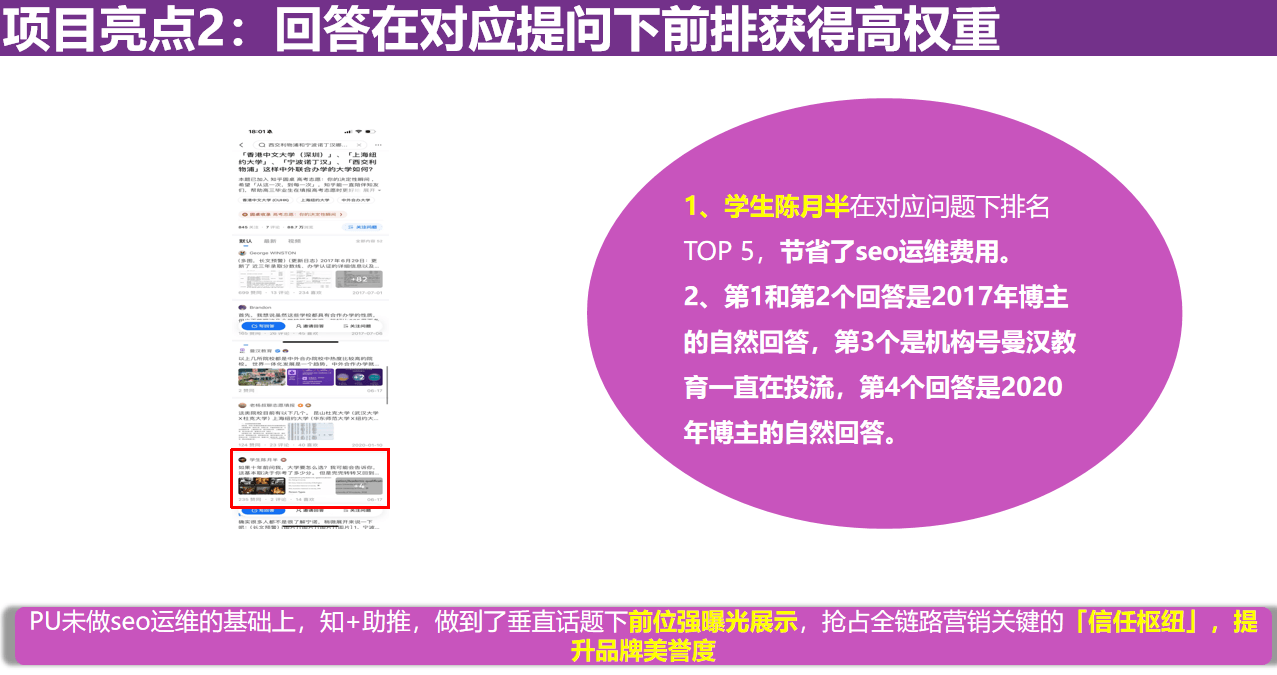
Task: Open the +82 image thumbnail
Action: 359,279
